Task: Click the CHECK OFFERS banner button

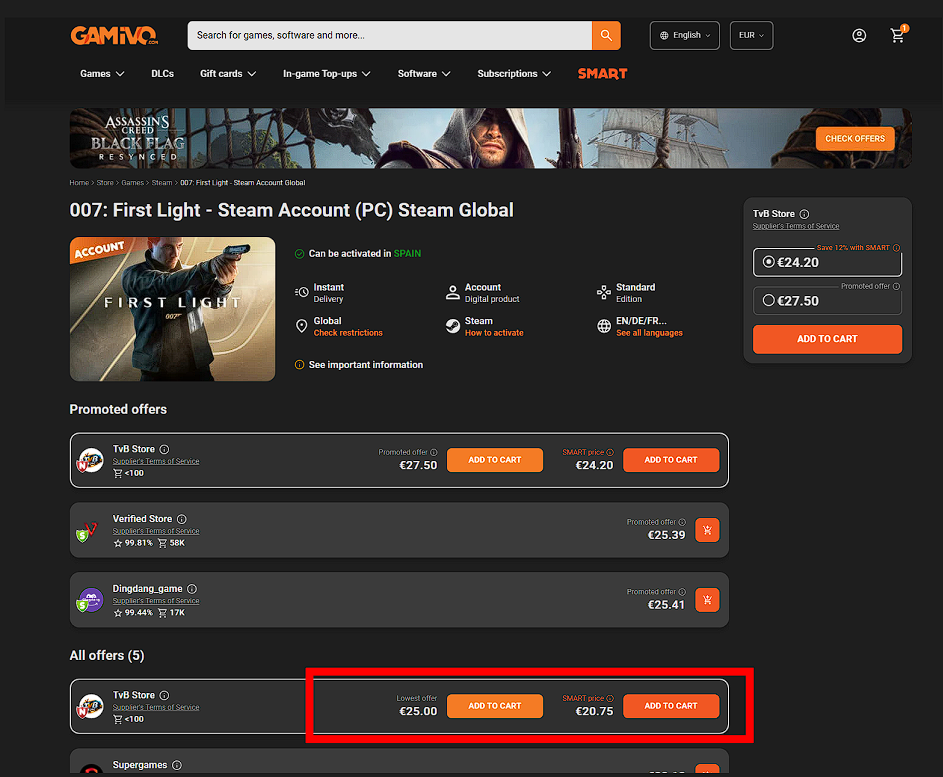Action: point(855,138)
